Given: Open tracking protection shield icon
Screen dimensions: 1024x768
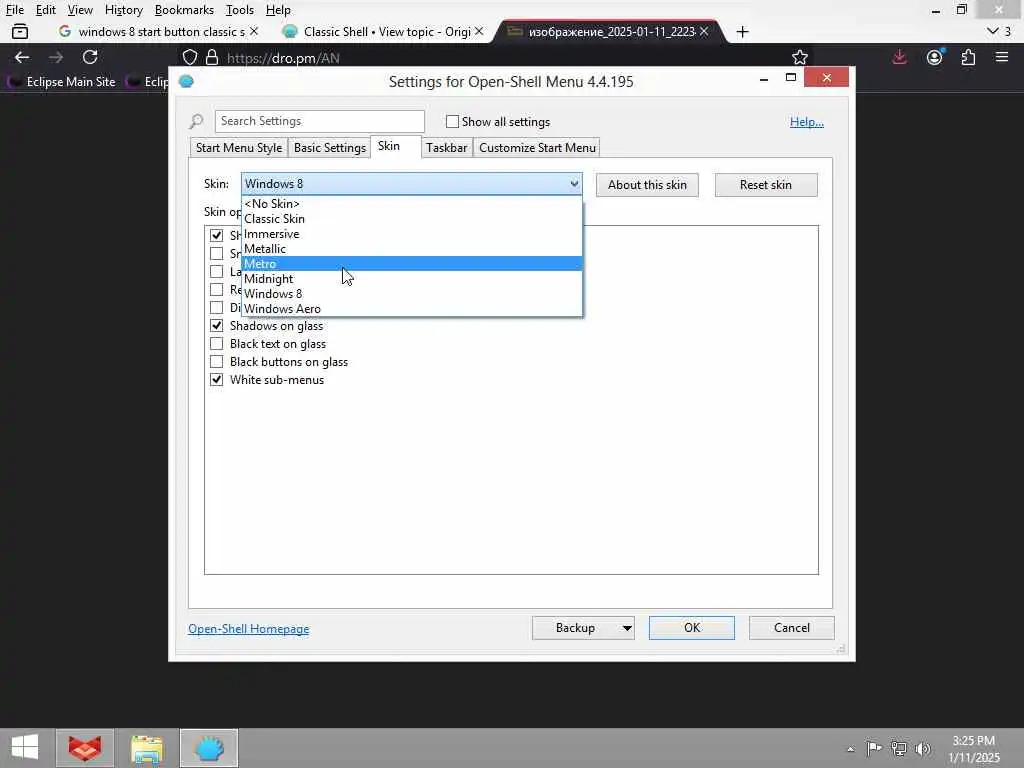Looking at the screenshot, I should (189, 57).
